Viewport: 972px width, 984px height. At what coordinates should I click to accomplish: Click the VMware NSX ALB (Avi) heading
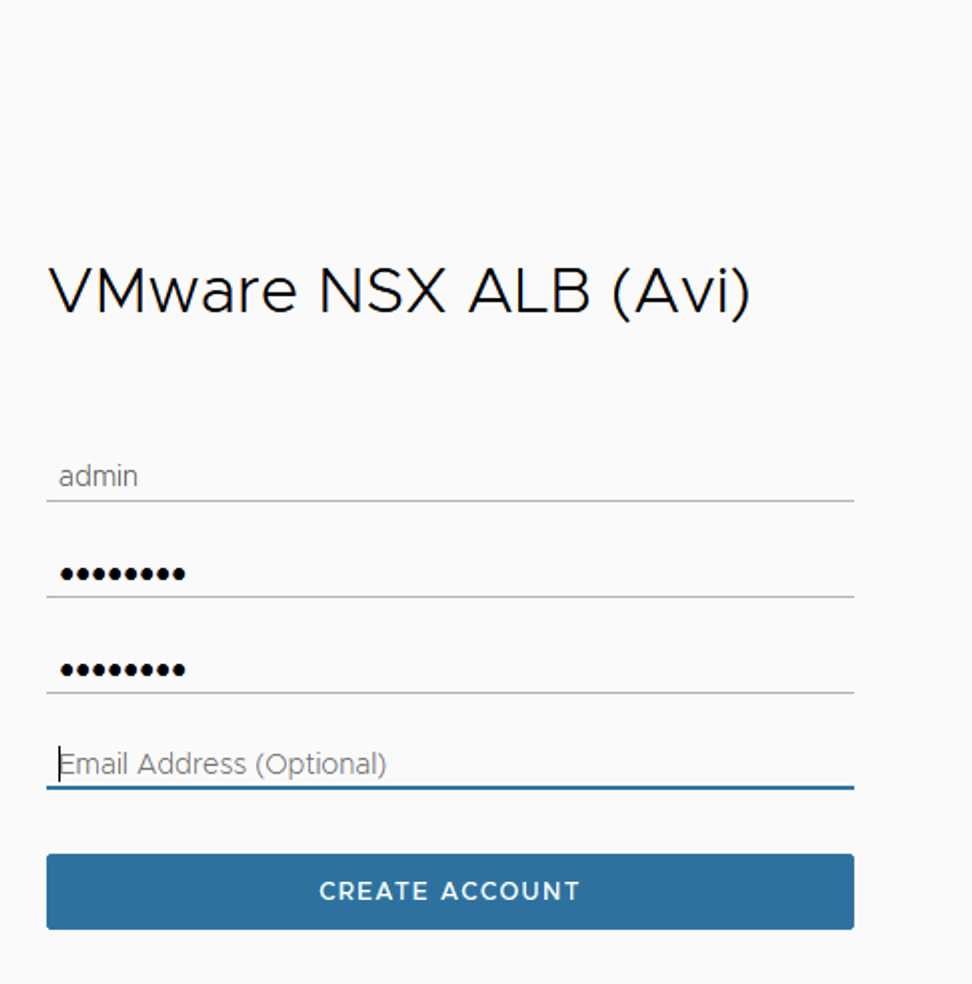point(399,292)
